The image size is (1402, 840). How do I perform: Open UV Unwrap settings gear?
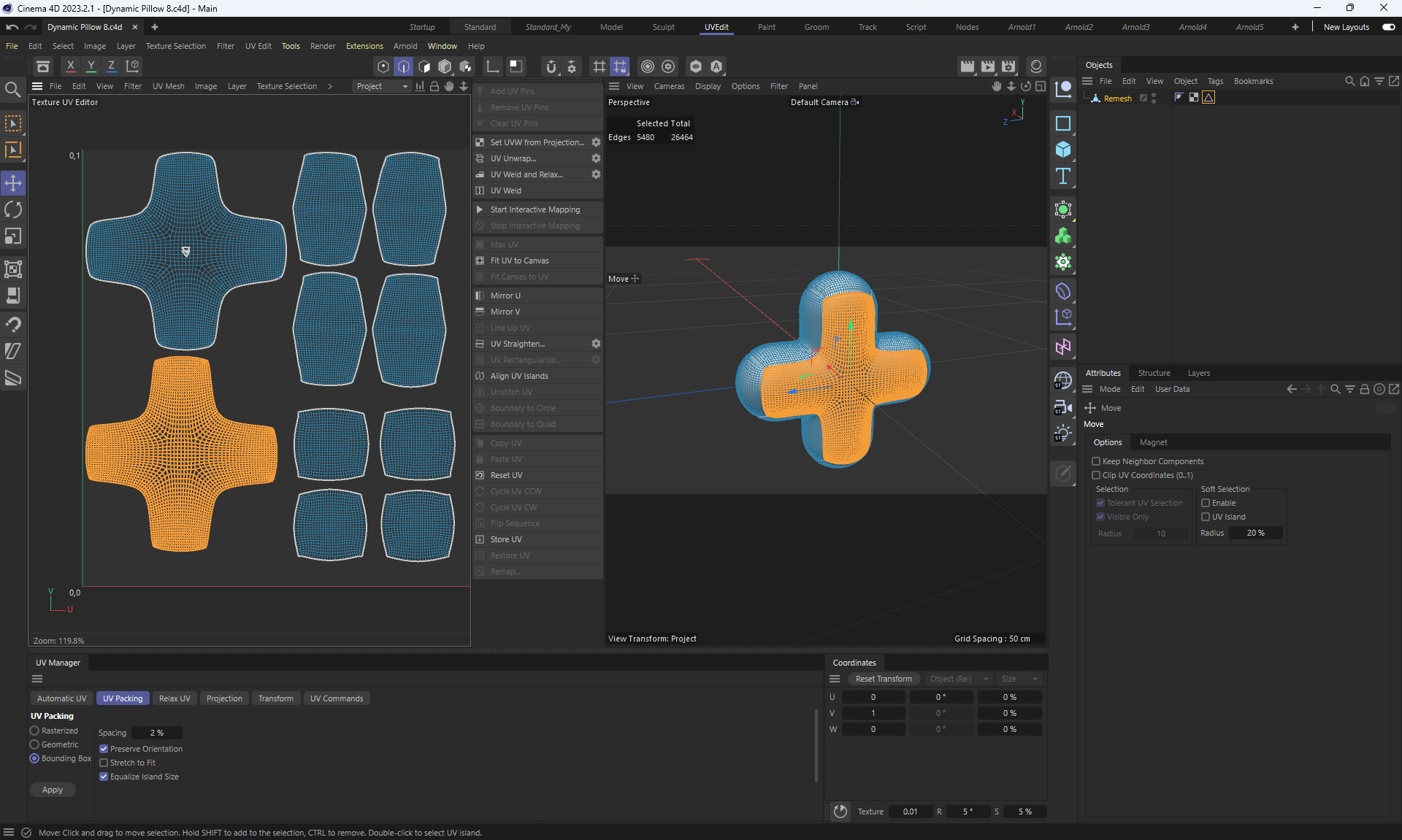pyautogui.click(x=596, y=158)
